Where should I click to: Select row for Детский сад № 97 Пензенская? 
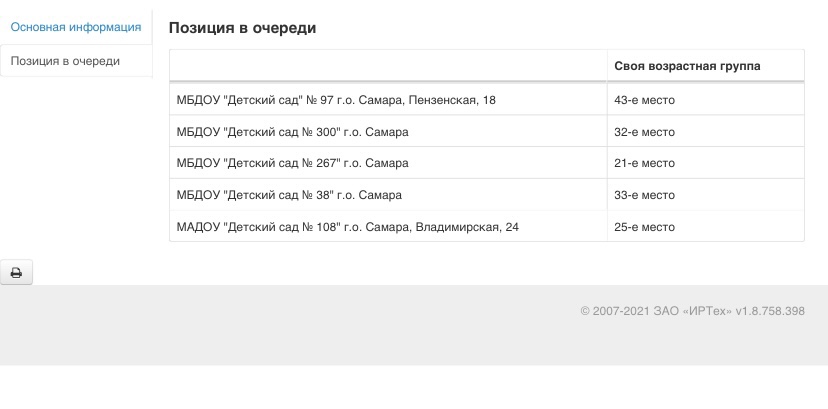[x=487, y=100]
